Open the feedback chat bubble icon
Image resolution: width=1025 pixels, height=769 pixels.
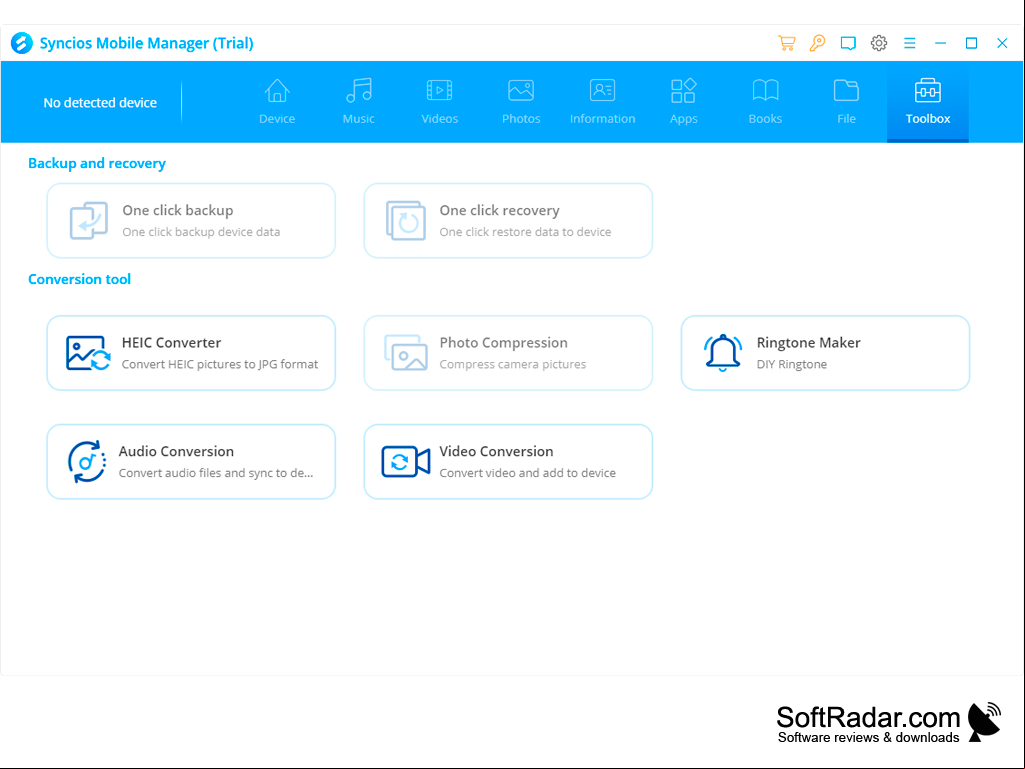click(x=848, y=43)
